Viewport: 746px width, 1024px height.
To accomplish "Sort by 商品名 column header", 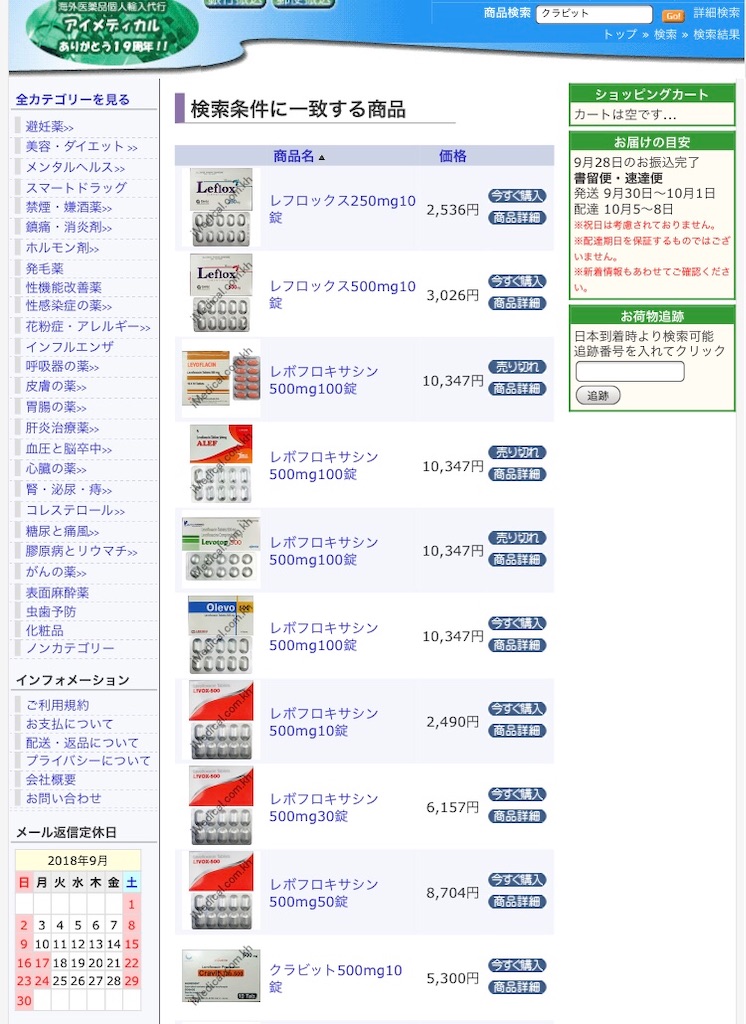I will pos(294,156).
